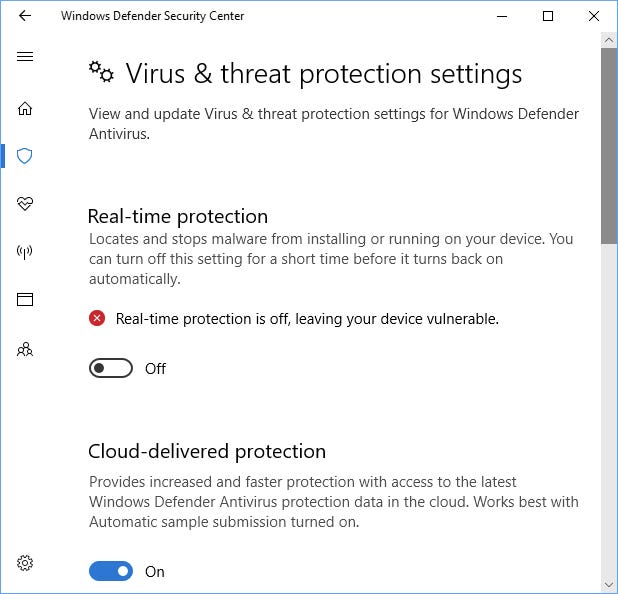
Task: Open Family options people icon
Action: point(25,349)
